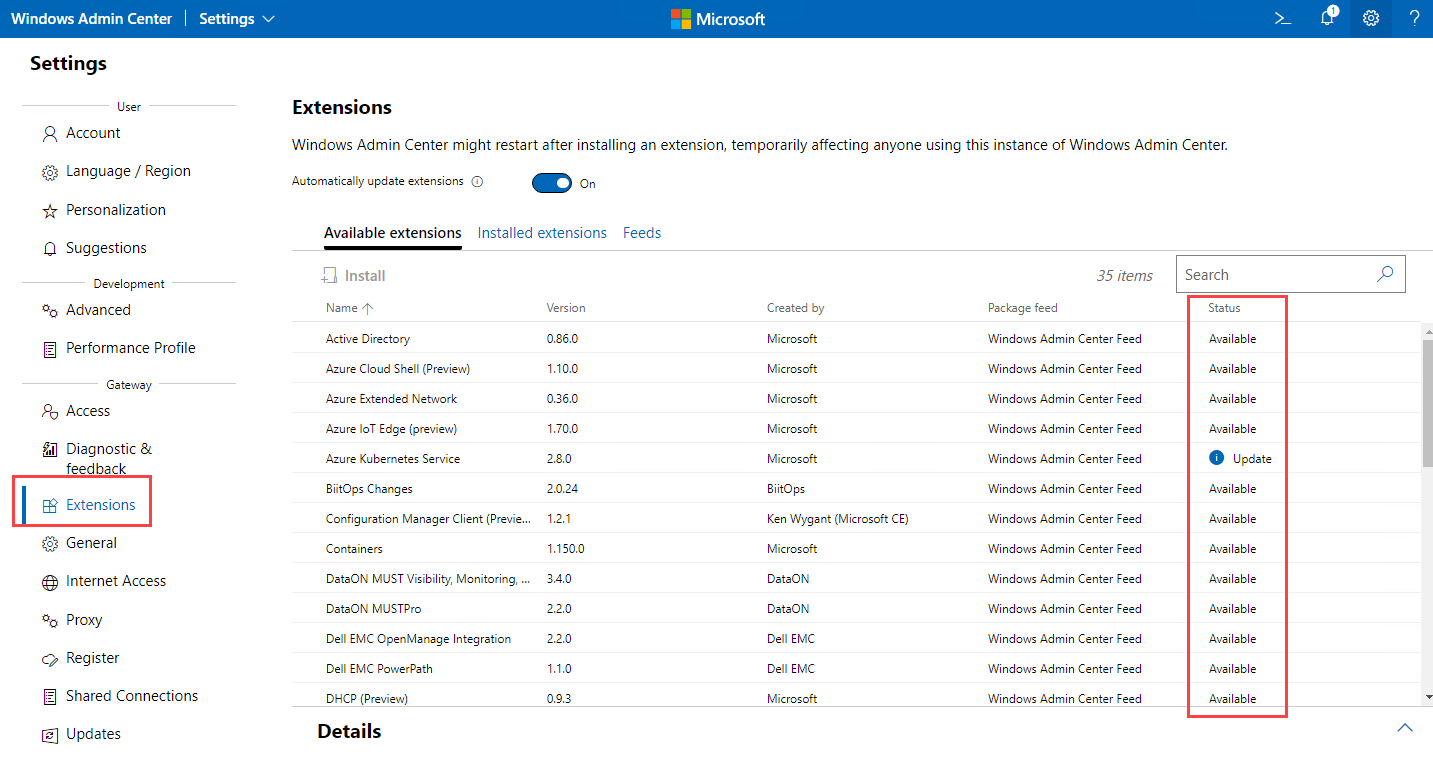
Task: Open Language / Region settings
Action: point(129,171)
